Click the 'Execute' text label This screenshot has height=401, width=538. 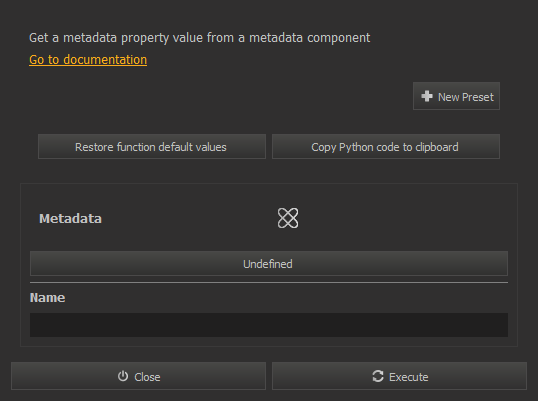click(409, 377)
